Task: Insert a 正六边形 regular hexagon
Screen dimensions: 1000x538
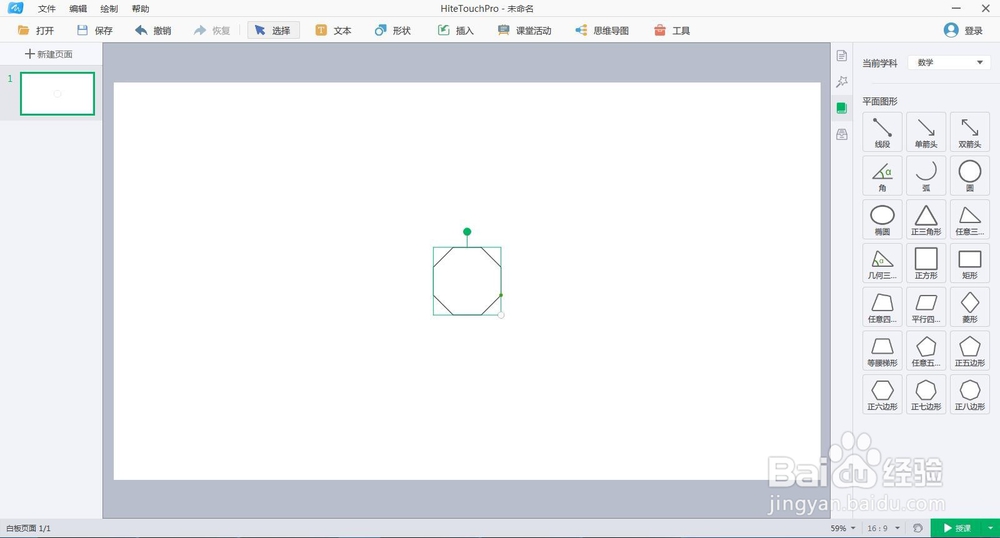Action: pyautogui.click(x=882, y=394)
